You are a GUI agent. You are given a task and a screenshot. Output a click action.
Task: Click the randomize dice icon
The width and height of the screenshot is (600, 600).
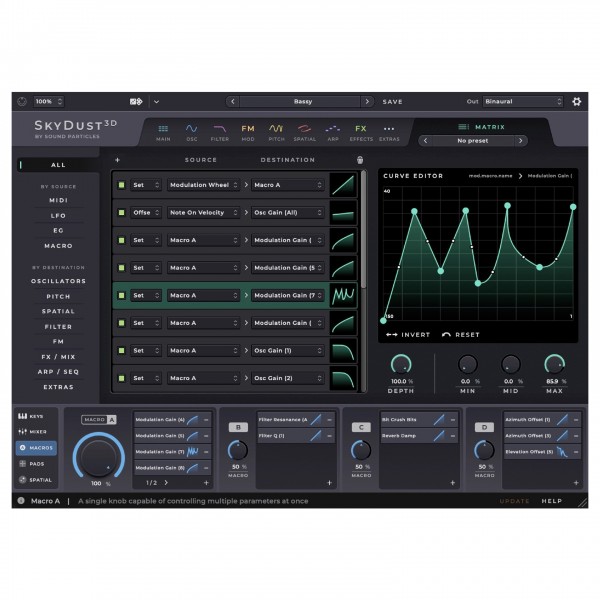click(136, 101)
